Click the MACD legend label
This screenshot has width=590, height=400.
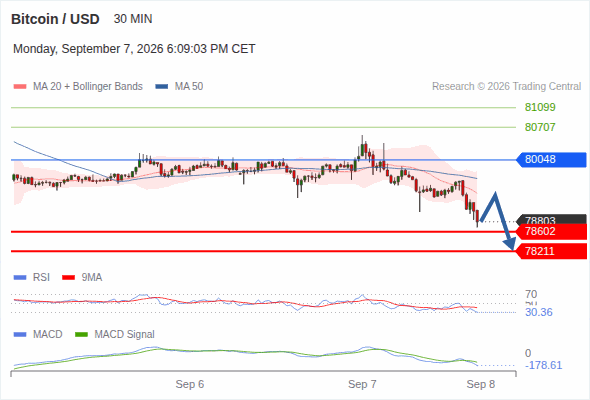(x=48, y=334)
